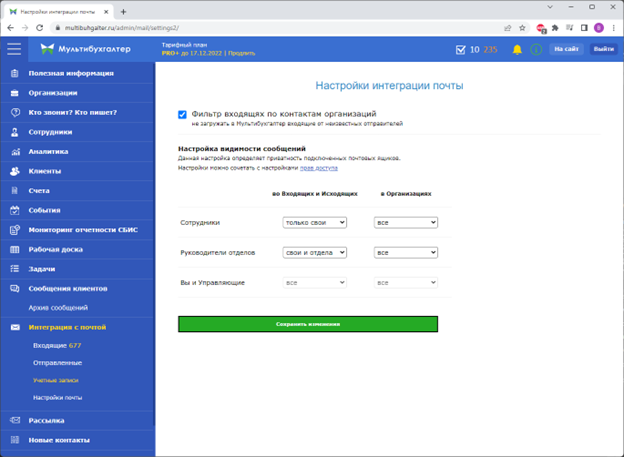Viewport: 624px width, 457px height.
Task: Toggle Фильтр входящих по контактам checkbox
Action: pos(182,114)
